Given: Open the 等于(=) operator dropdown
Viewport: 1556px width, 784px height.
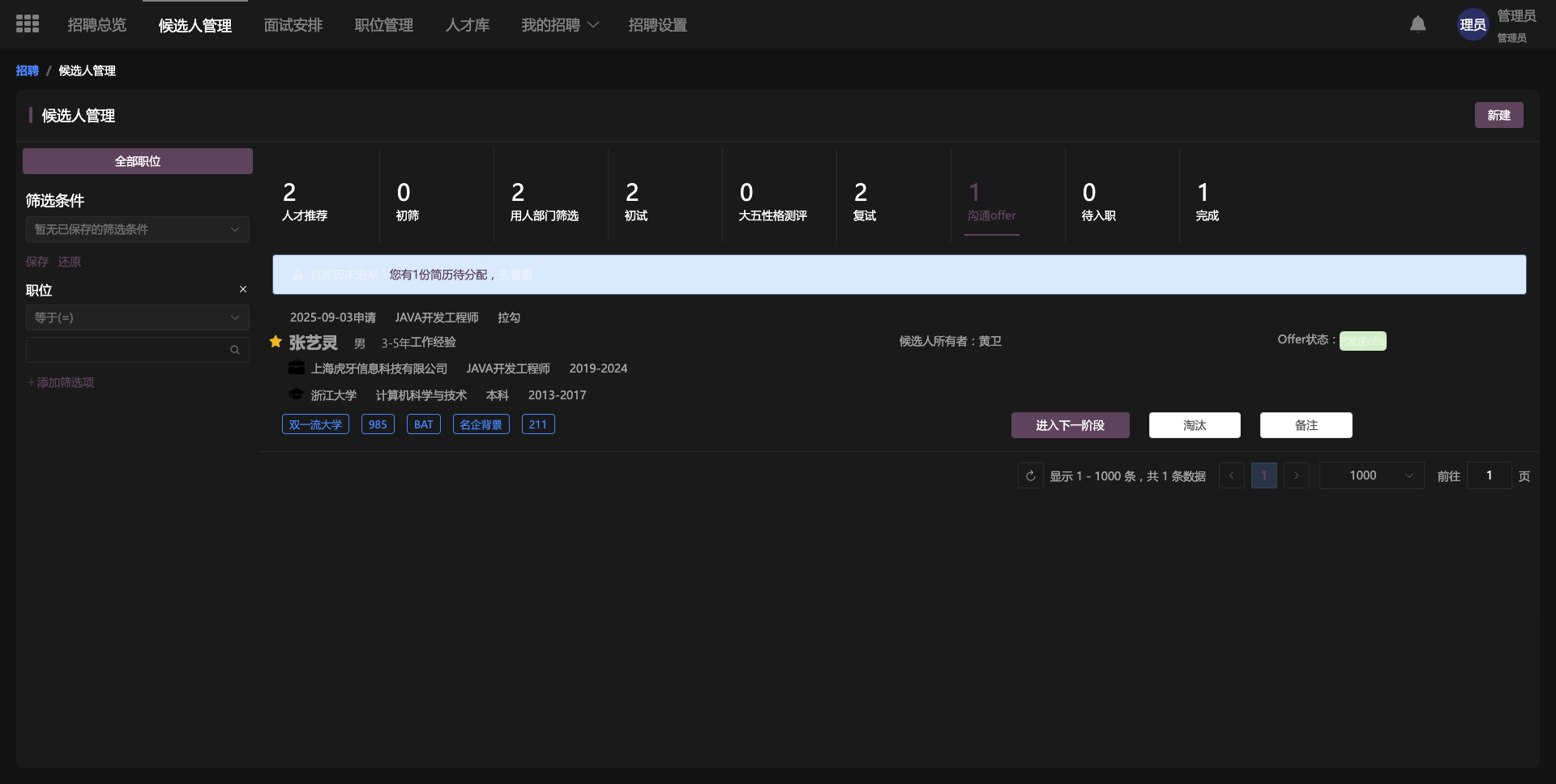Looking at the screenshot, I should [x=137, y=317].
